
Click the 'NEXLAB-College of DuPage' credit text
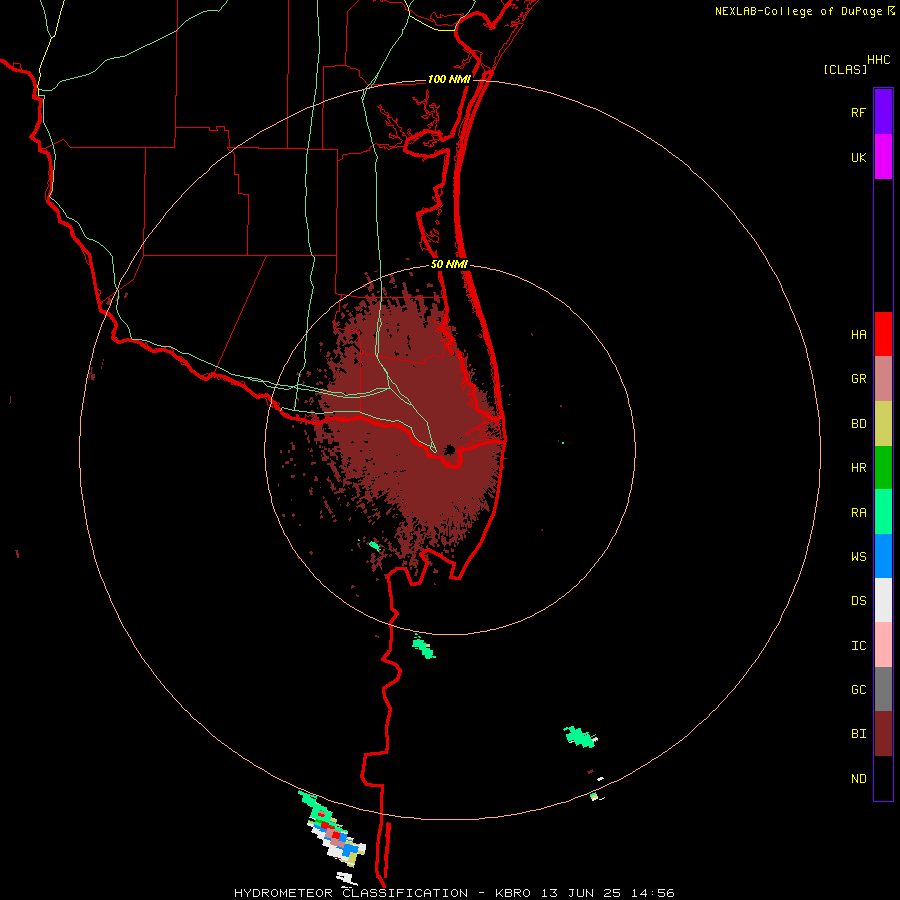[x=798, y=11]
